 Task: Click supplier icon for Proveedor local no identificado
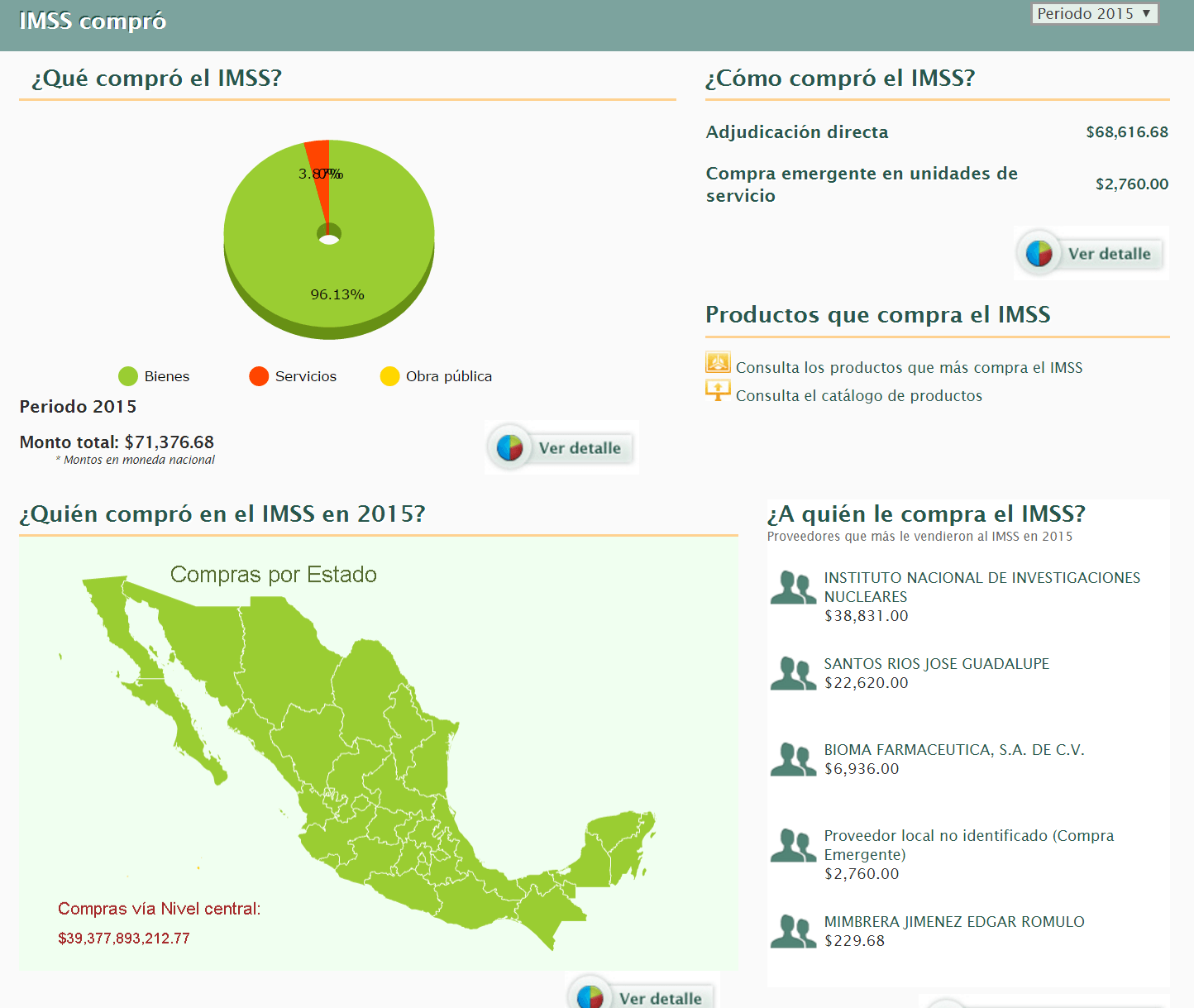[x=793, y=846]
